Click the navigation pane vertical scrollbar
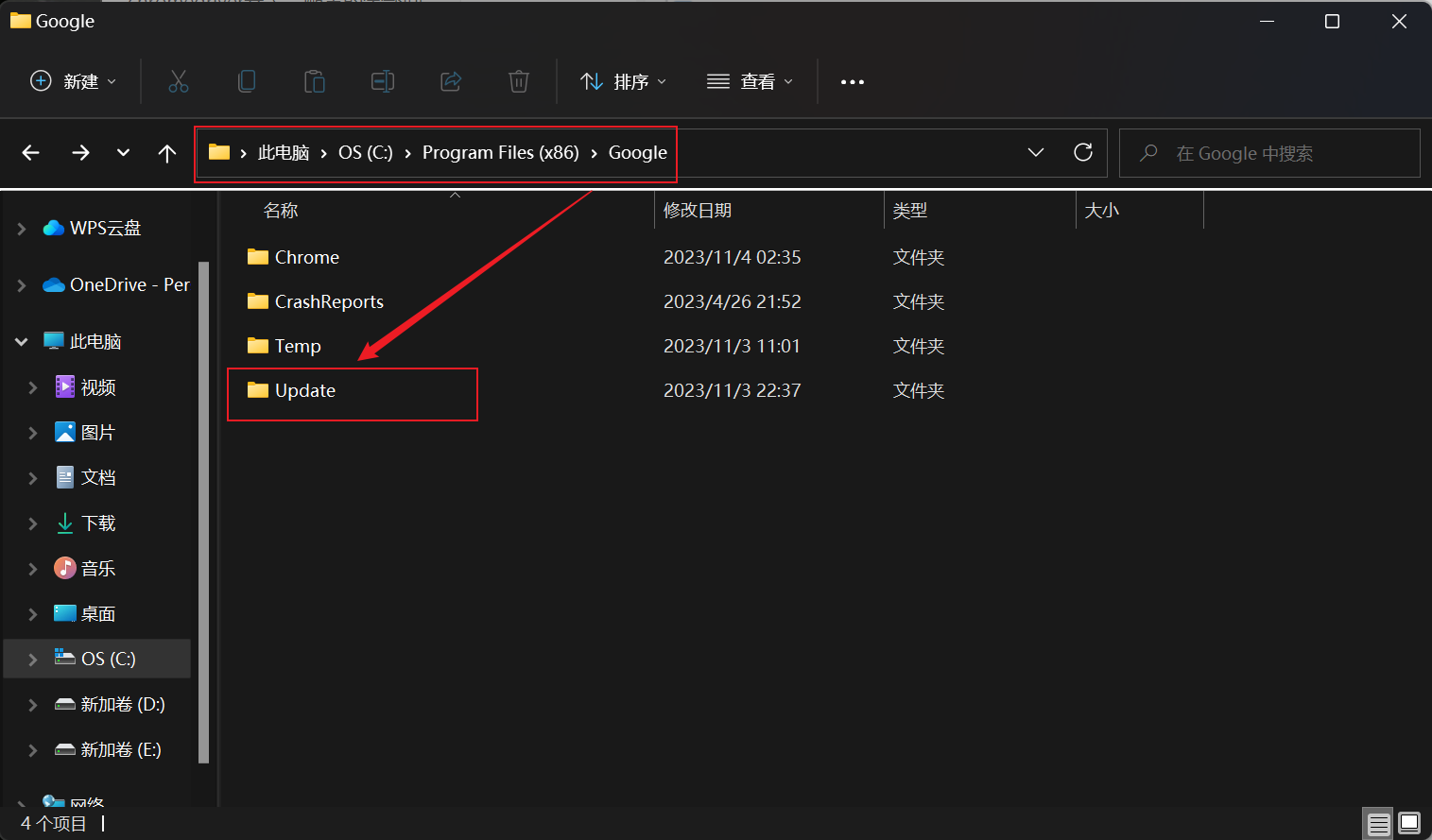 [203, 511]
